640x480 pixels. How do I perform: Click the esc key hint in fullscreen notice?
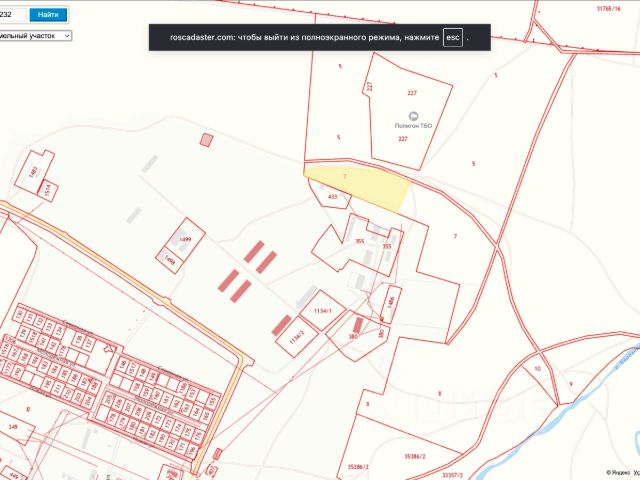click(x=453, y=37)
